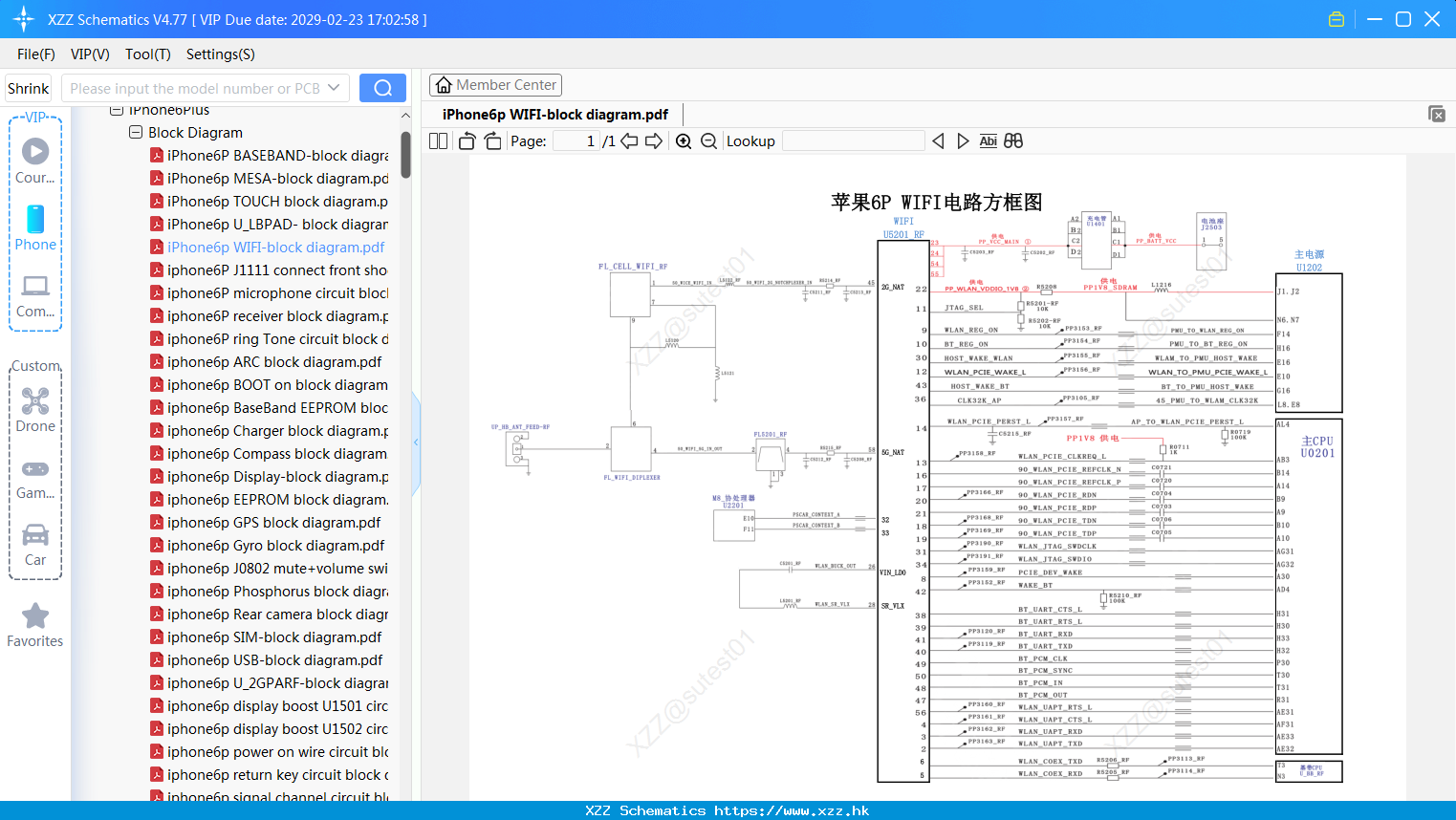Open Favorites star icon
This screenshot has height=820, width=1456.
point(35,625)
